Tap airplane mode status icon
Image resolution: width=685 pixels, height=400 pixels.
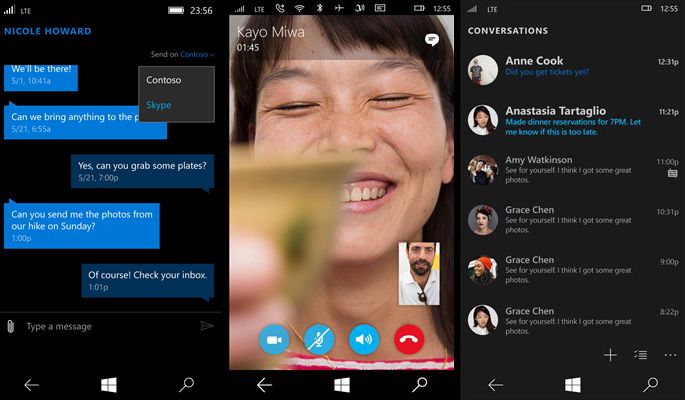click(x=339, y=8)
